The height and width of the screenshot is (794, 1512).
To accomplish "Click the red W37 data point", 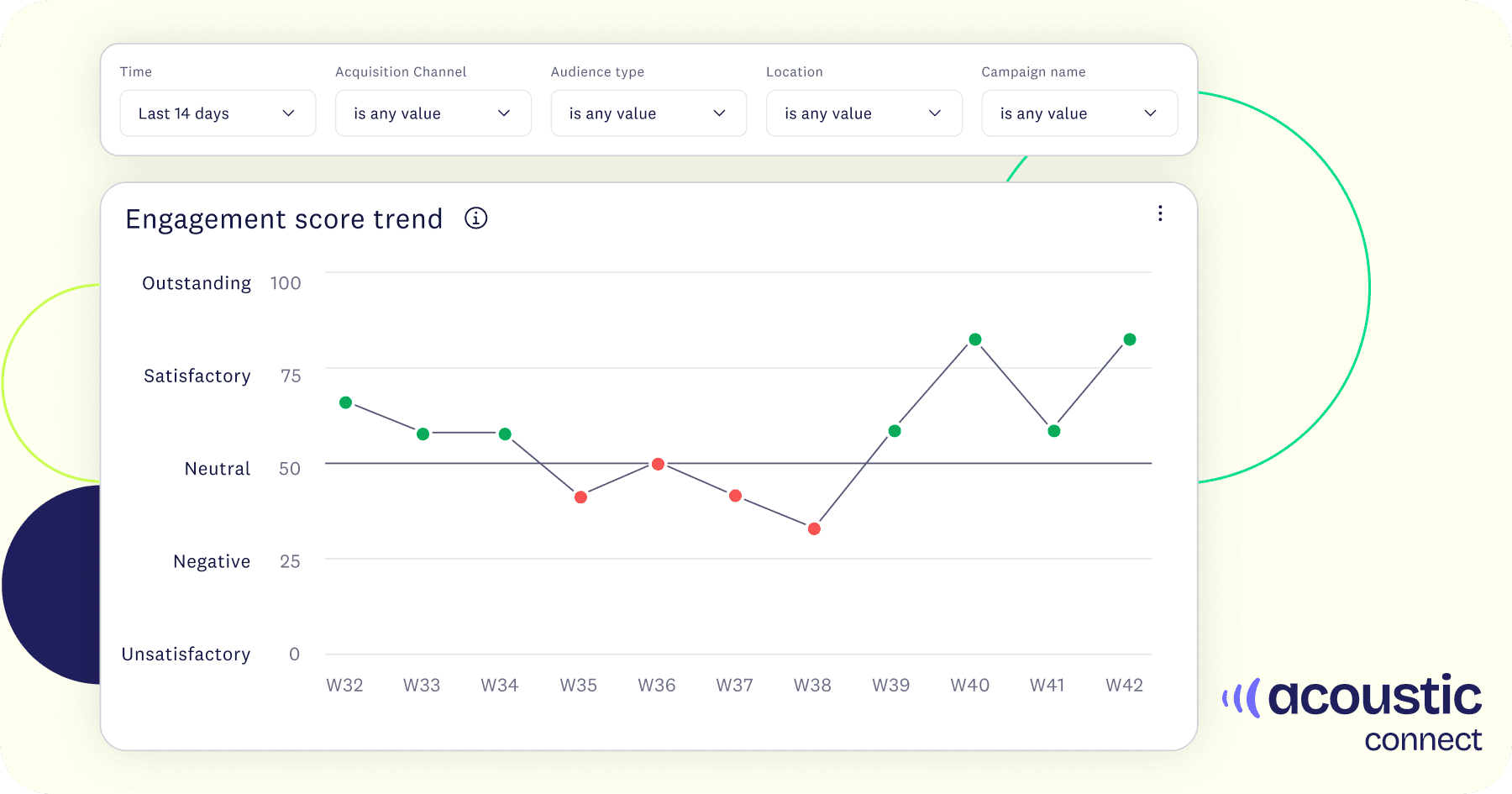I will point(736,496).
